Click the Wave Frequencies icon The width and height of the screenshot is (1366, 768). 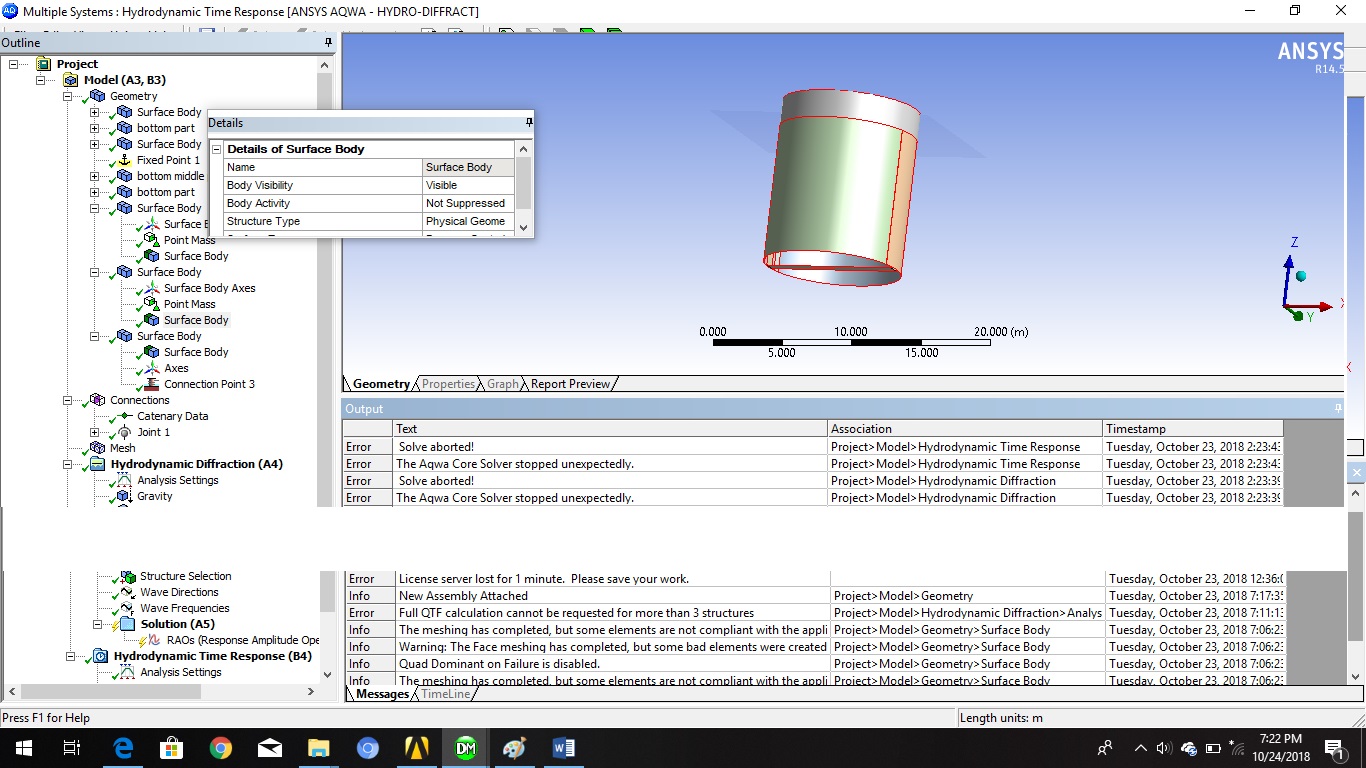127,608
